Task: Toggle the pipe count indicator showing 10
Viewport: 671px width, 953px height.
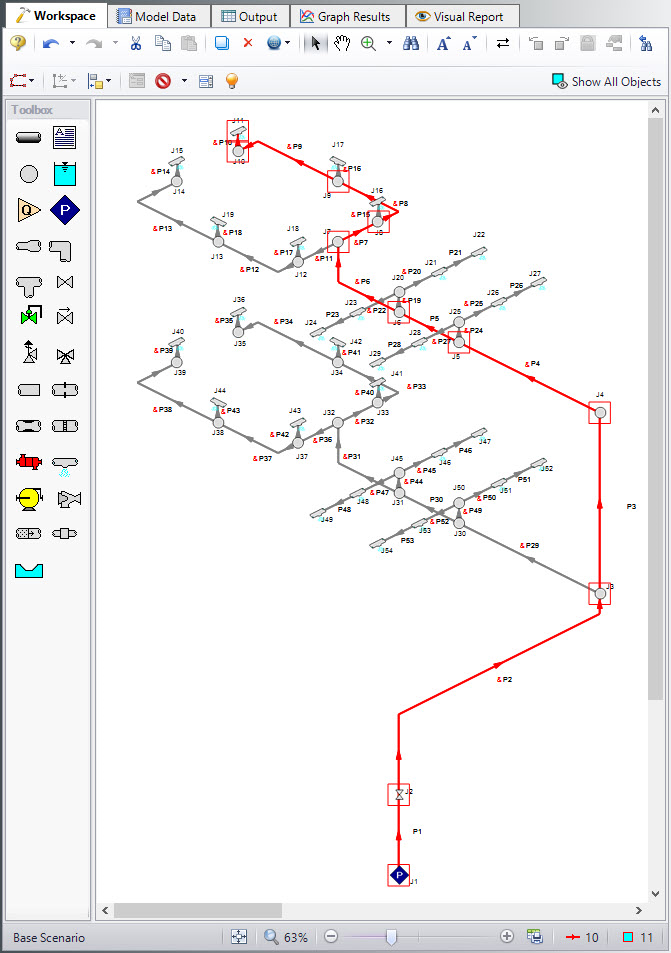Action: tap(581, 937)
